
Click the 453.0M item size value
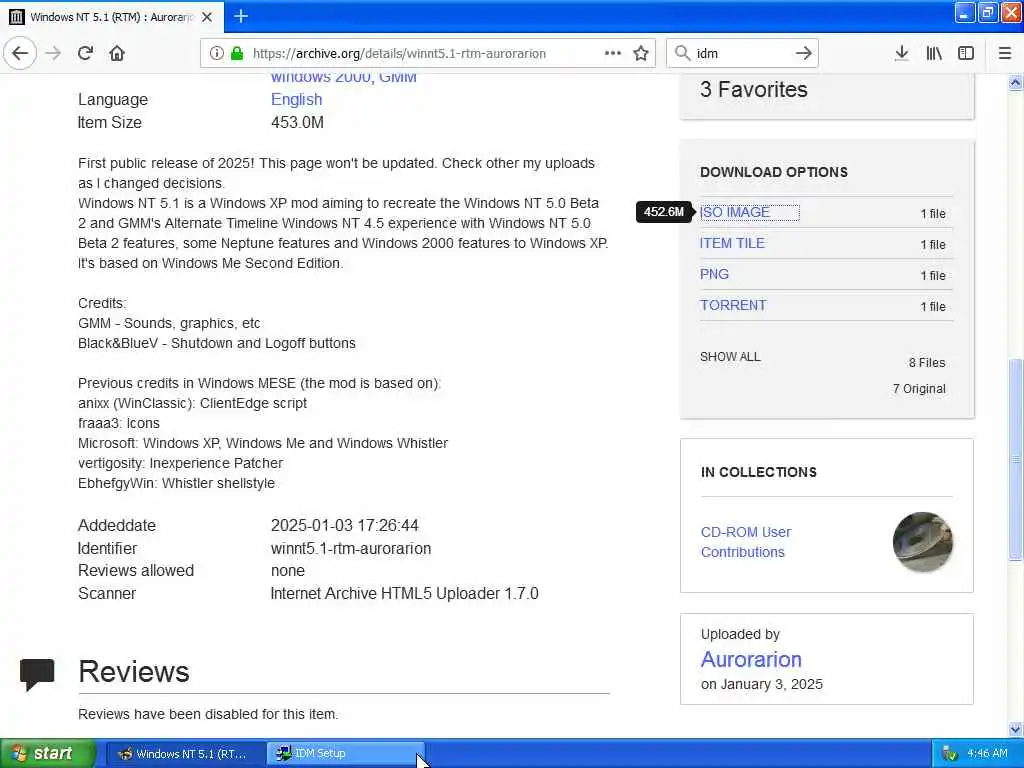297,123
